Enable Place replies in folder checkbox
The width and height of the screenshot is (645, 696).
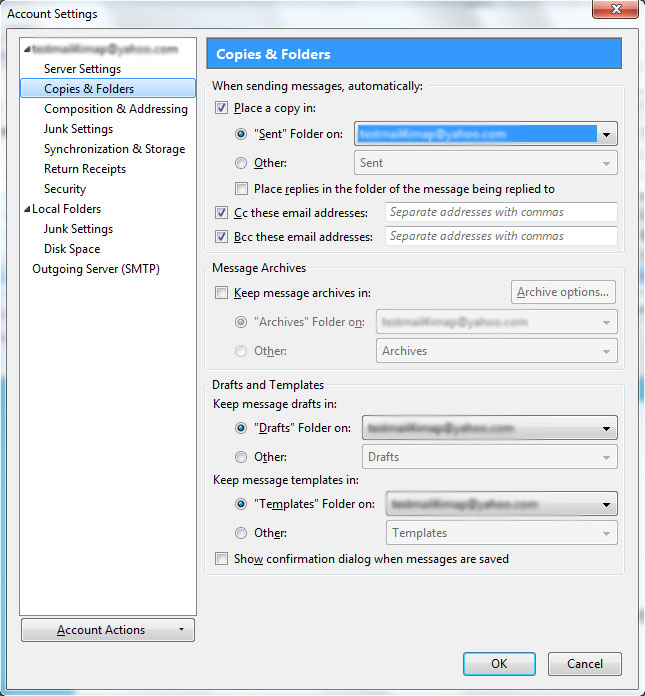(241, 189)
